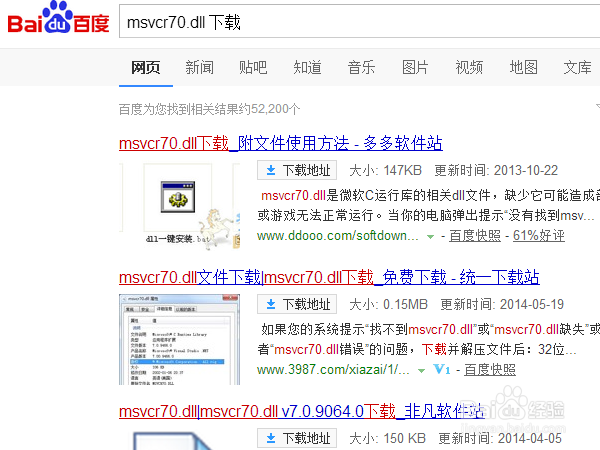Click download arrow icon in 150 KB result
600x450 pixels.
coord(271,438)
